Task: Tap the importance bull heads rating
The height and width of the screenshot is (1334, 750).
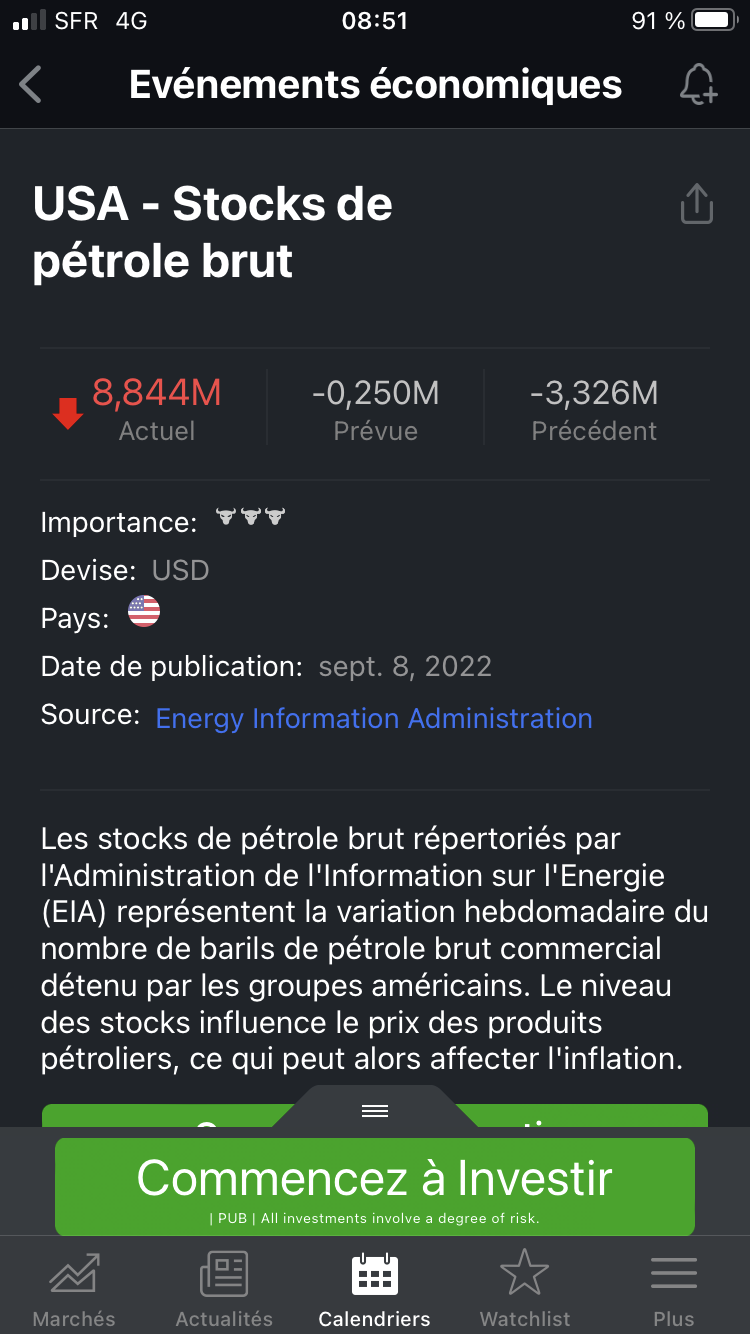Action: point(251,517)
